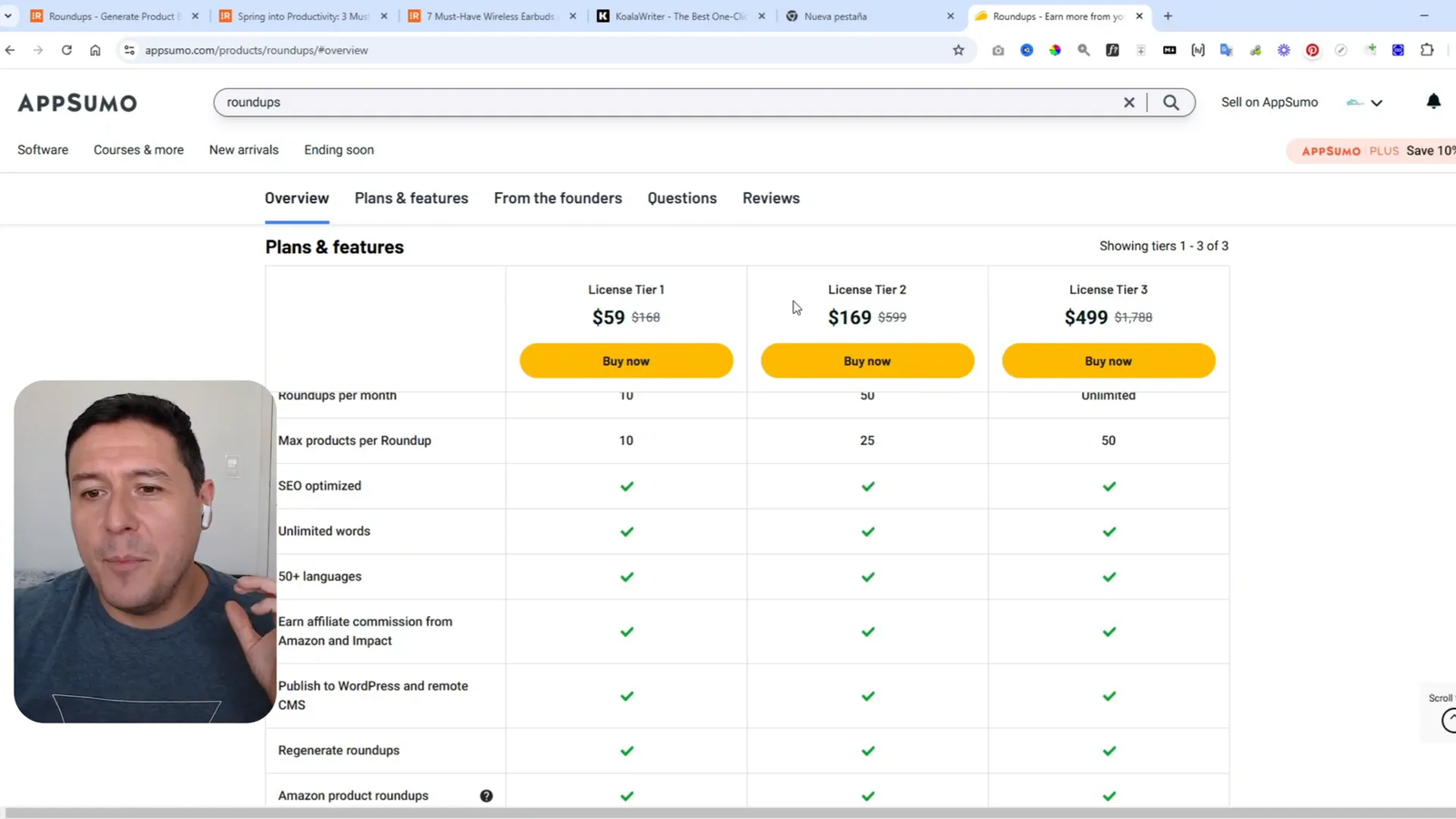The image size is (1456, 819).
Task: Click into the roundups search input field
Action: coord(664,103)
